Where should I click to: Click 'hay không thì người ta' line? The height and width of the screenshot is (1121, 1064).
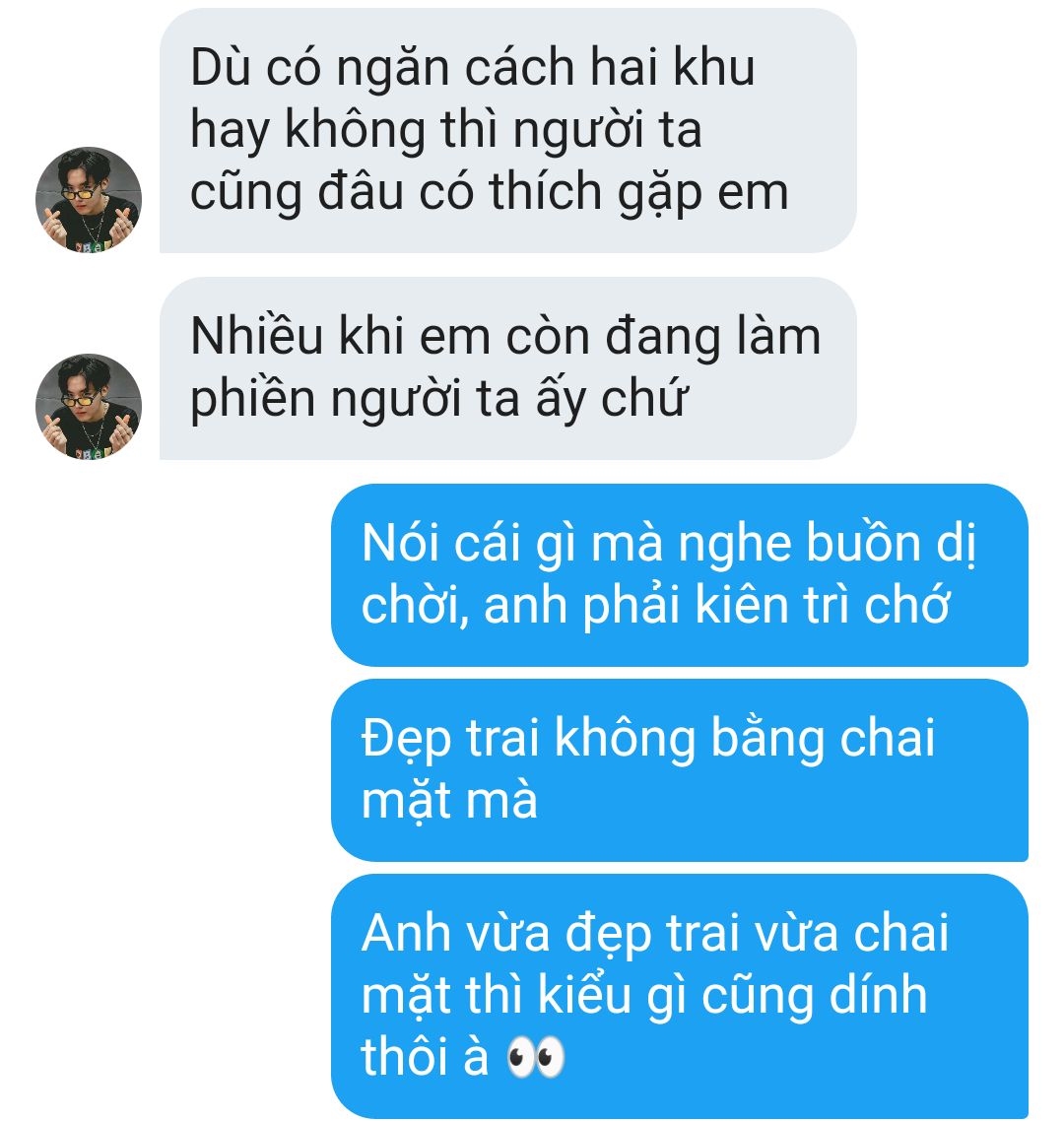[445, 131]
